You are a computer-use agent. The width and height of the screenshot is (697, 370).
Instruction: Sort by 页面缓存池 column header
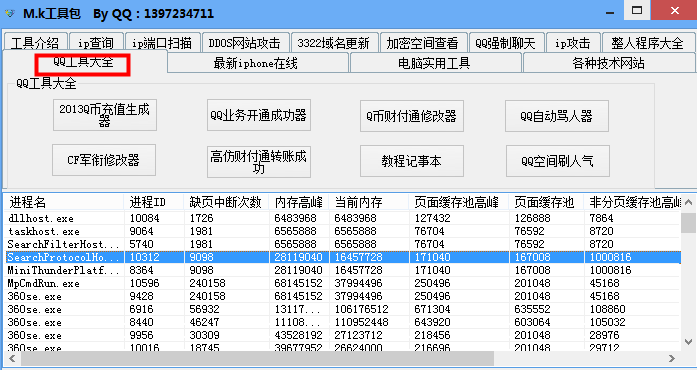(547, 202)
